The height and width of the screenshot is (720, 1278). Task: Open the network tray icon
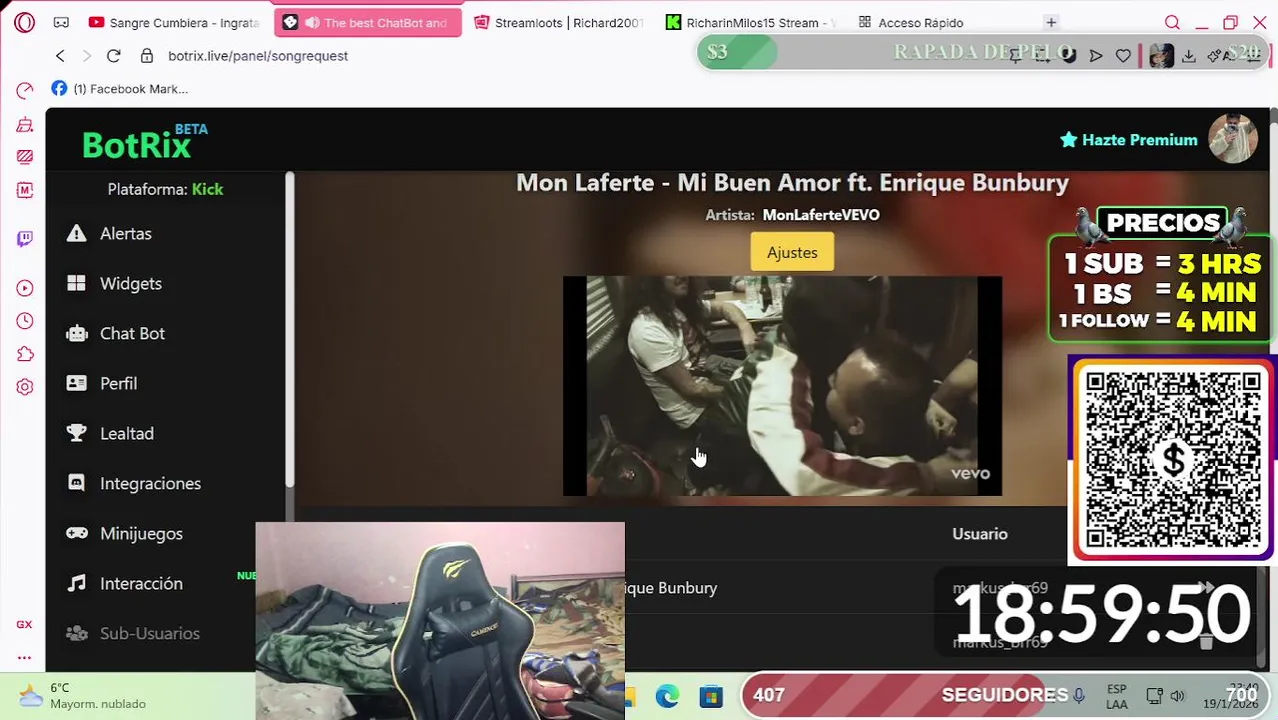(1154, 696)
